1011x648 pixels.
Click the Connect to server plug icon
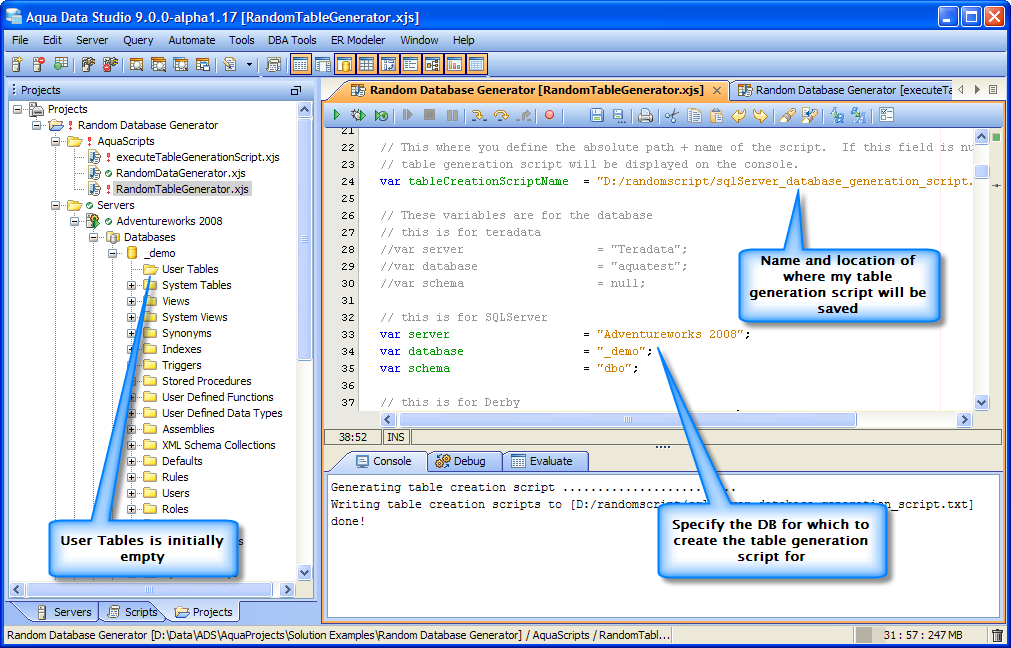[x=89, y=64]
